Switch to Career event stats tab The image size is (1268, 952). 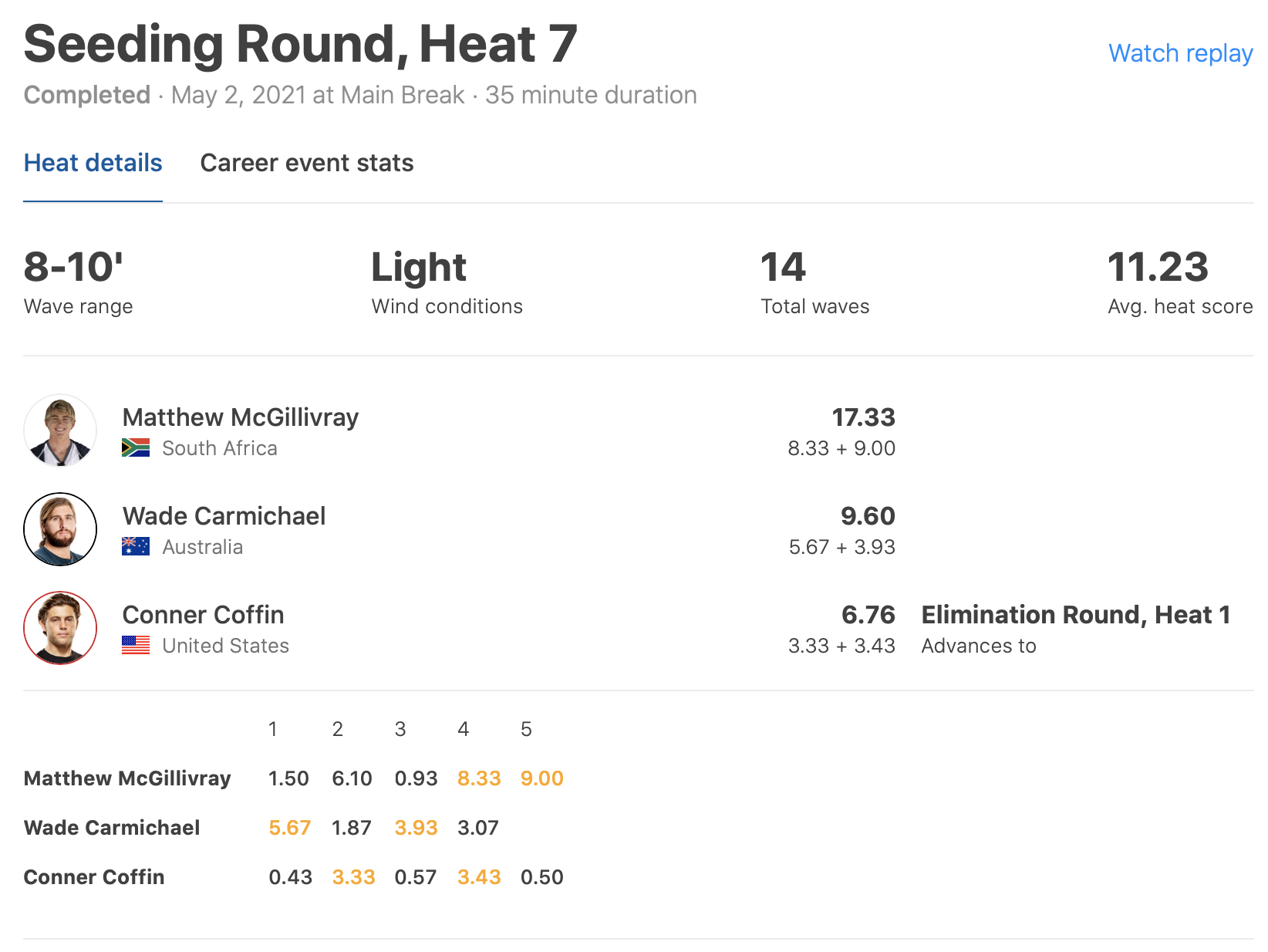coord(307,163)
